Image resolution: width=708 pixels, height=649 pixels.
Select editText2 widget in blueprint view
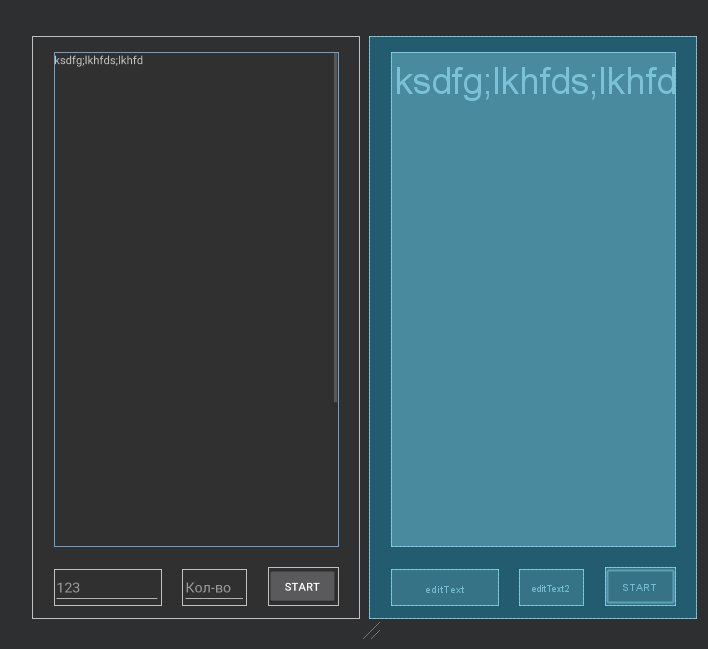[x=551, y=587]
